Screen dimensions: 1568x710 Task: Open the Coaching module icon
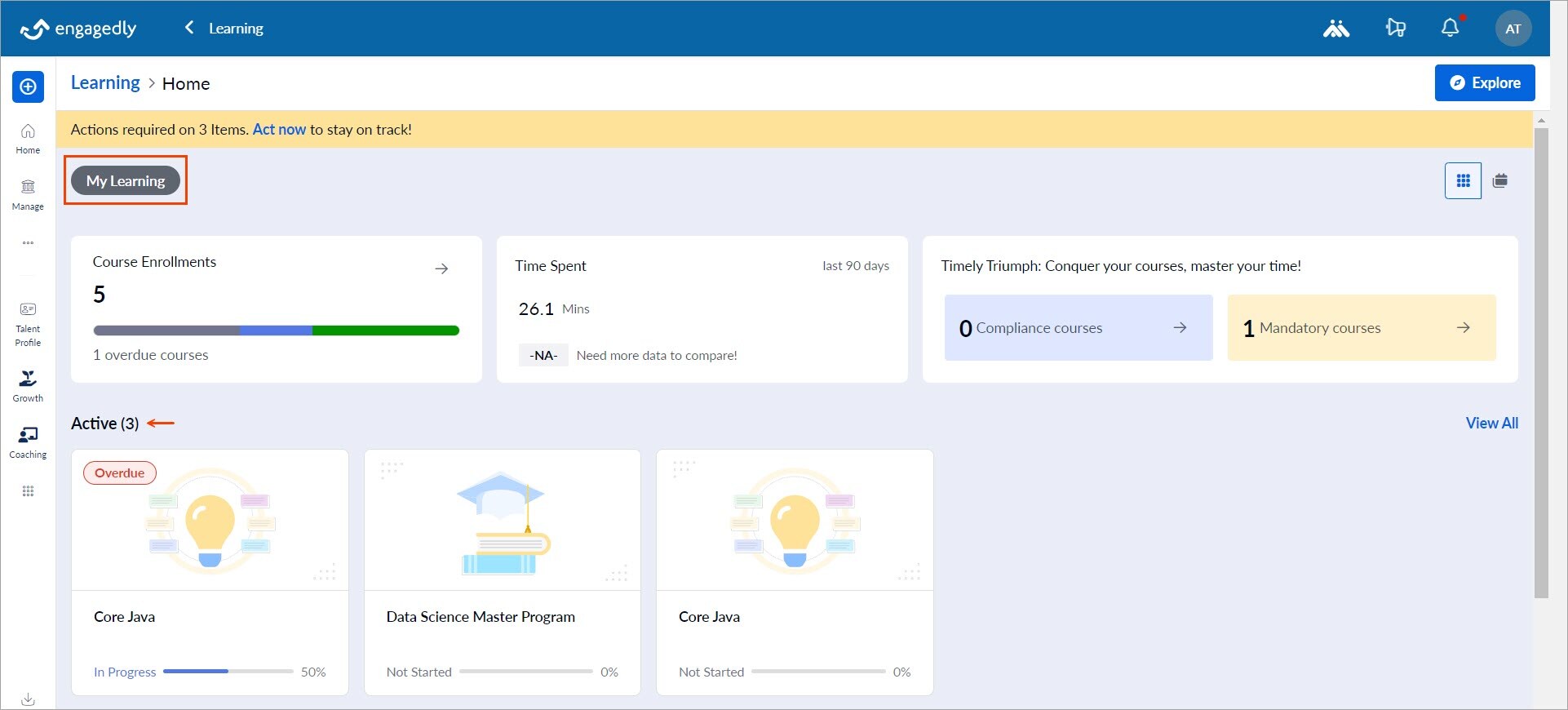pos(28,442)
